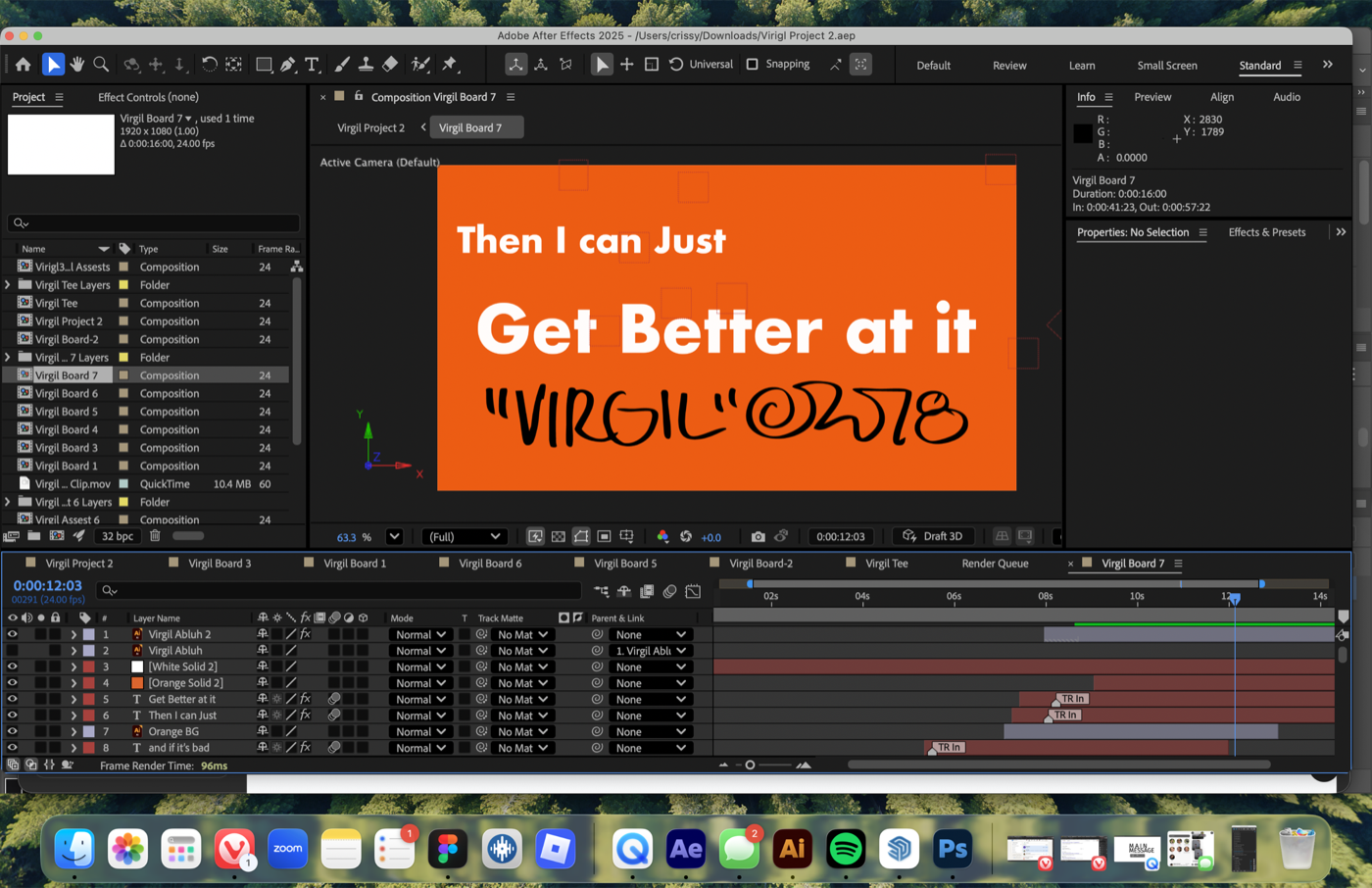Click the Reset Exposure icon
Viewport: 1372px width, 888px height.
686,536
